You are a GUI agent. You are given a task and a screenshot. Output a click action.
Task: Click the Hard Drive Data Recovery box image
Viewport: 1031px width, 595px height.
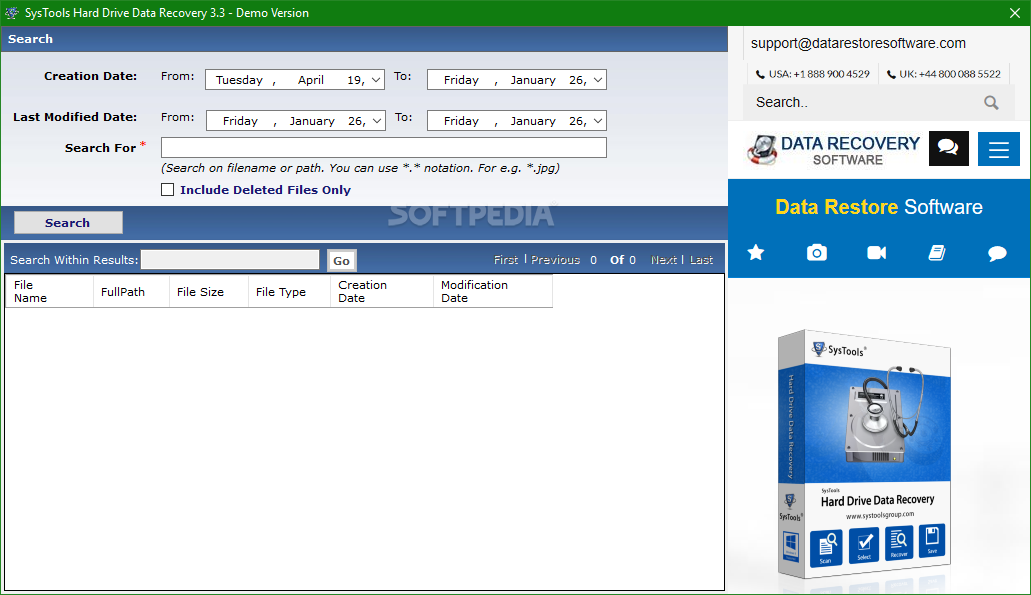(865, 454)
